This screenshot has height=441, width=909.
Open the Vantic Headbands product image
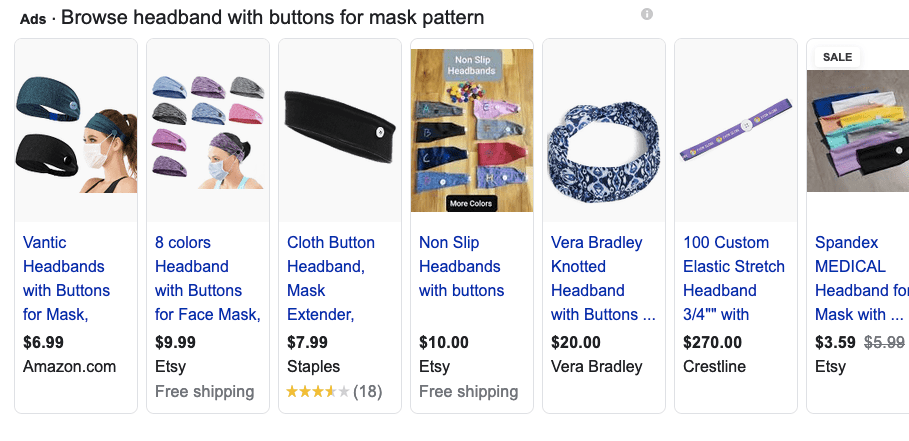pos(76,131)
